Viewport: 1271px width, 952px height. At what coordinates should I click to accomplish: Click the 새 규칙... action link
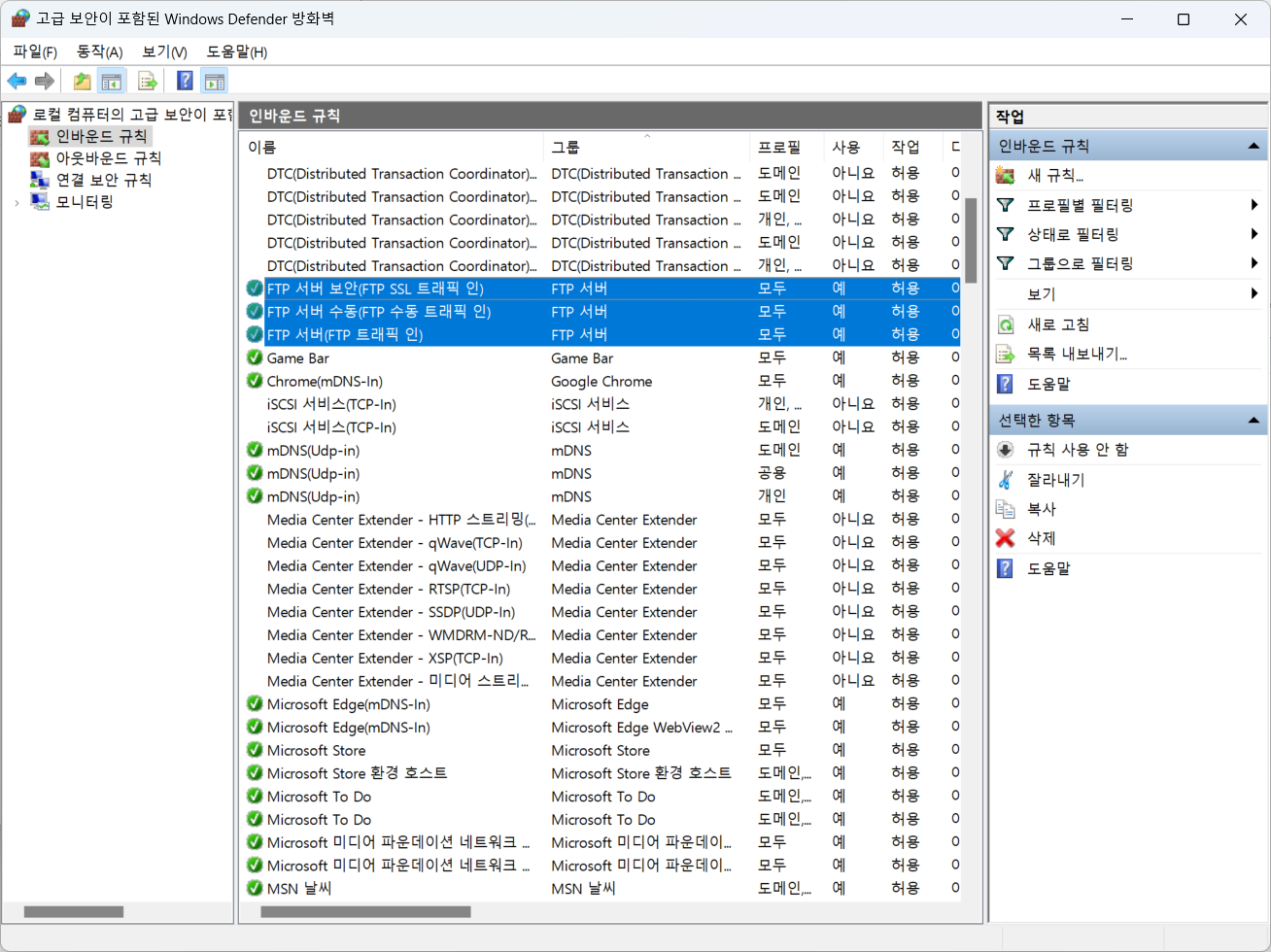[1055, 176]
